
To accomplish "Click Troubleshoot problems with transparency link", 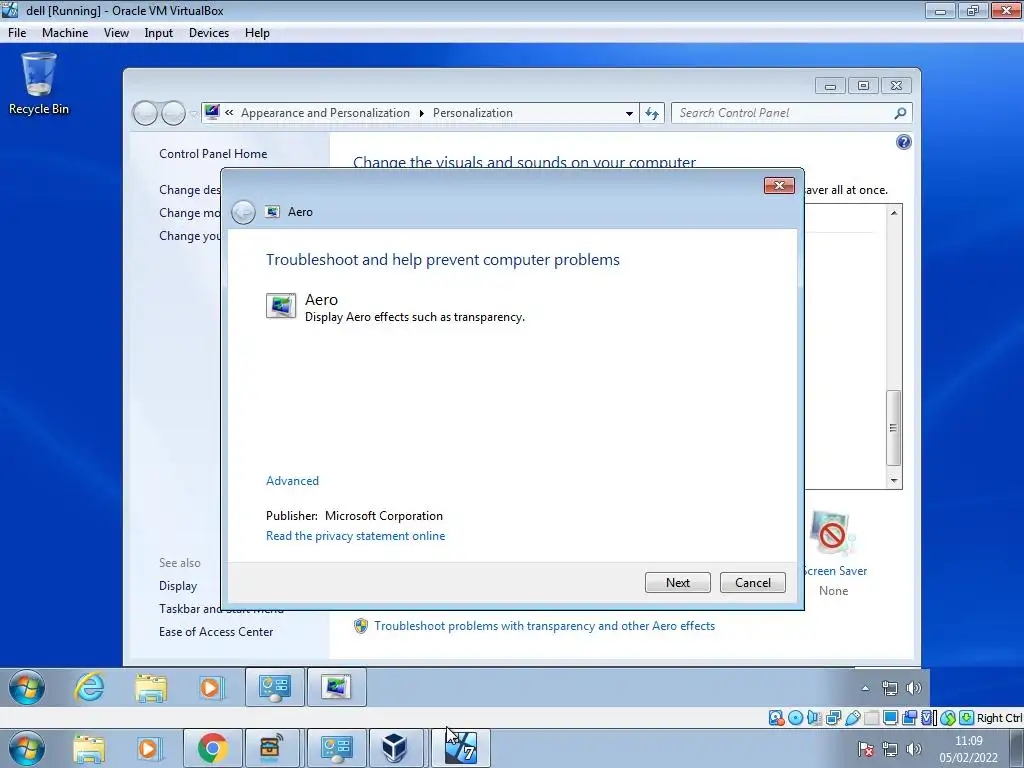I will coord(544,626).
